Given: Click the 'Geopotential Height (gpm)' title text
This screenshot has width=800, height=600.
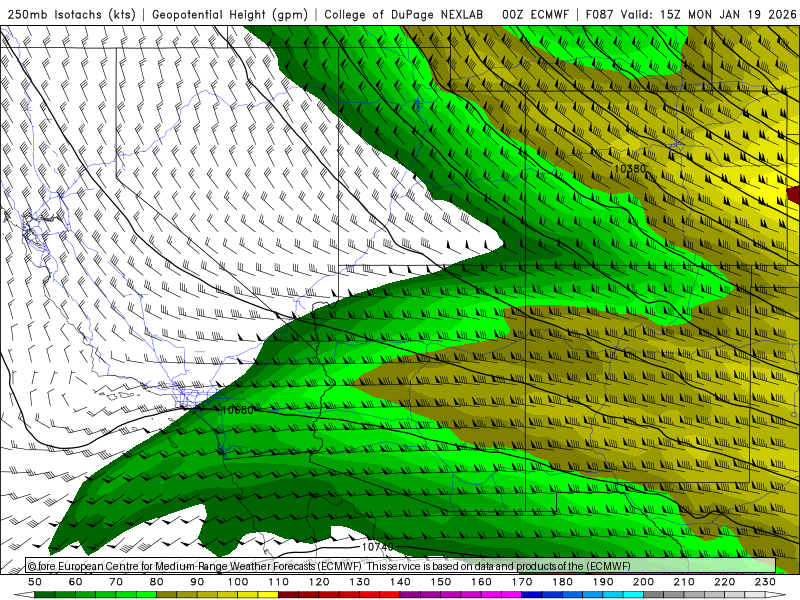Looking at the screenshot, I should [x=230, y=15].
